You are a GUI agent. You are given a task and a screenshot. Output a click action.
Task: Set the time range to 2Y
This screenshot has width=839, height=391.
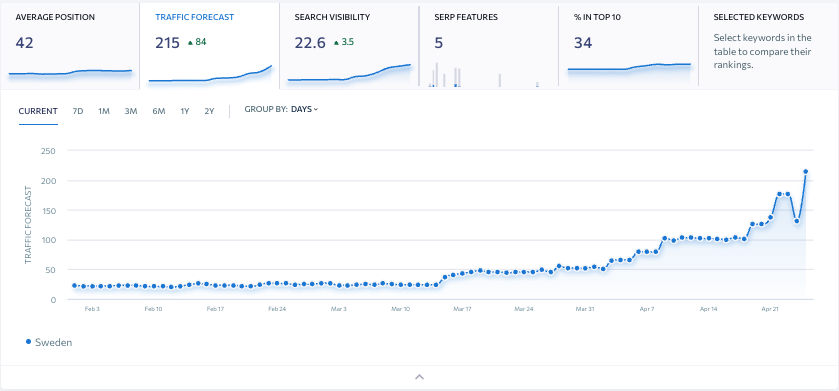click(x=209, y=111)
